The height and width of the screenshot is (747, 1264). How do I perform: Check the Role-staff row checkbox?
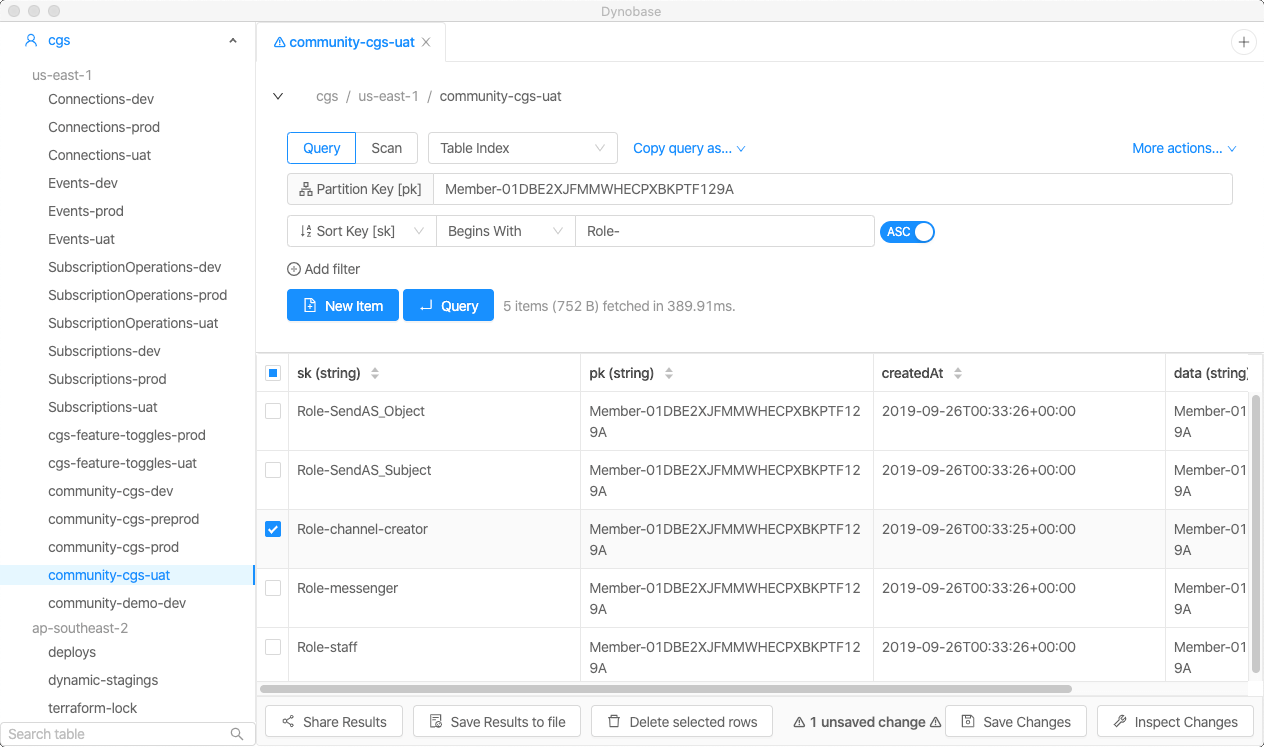pyautogui.click(x=273, y=647)
